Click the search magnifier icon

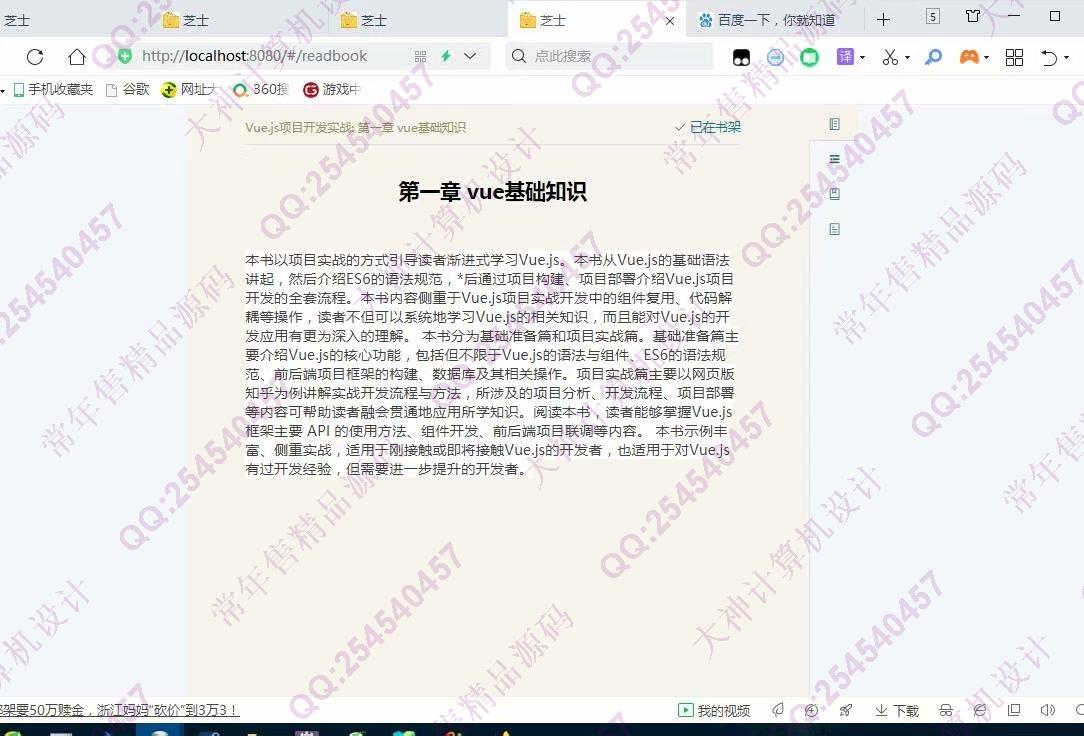(518, 56)
